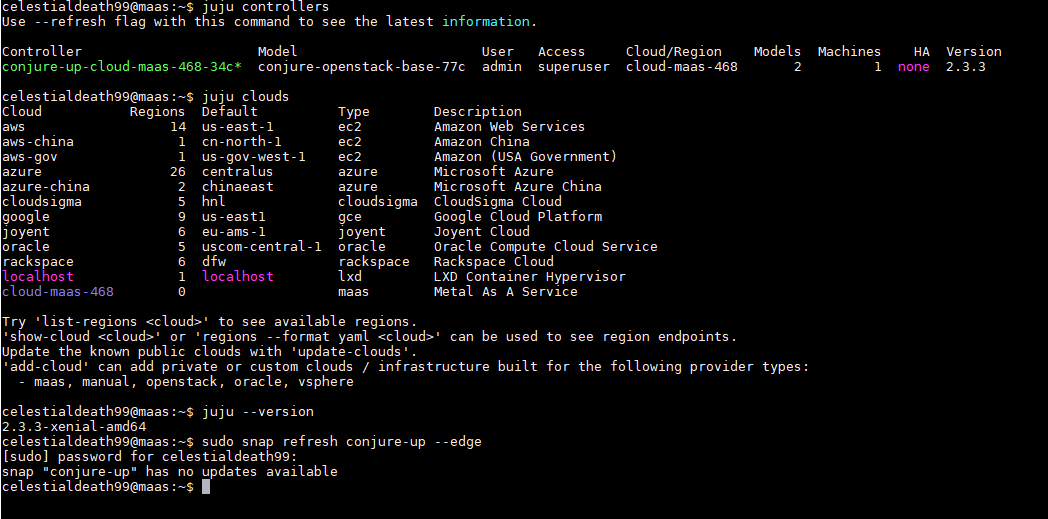Select the version string 2.3.3-xenial-amd64

(x=74, y=427)
